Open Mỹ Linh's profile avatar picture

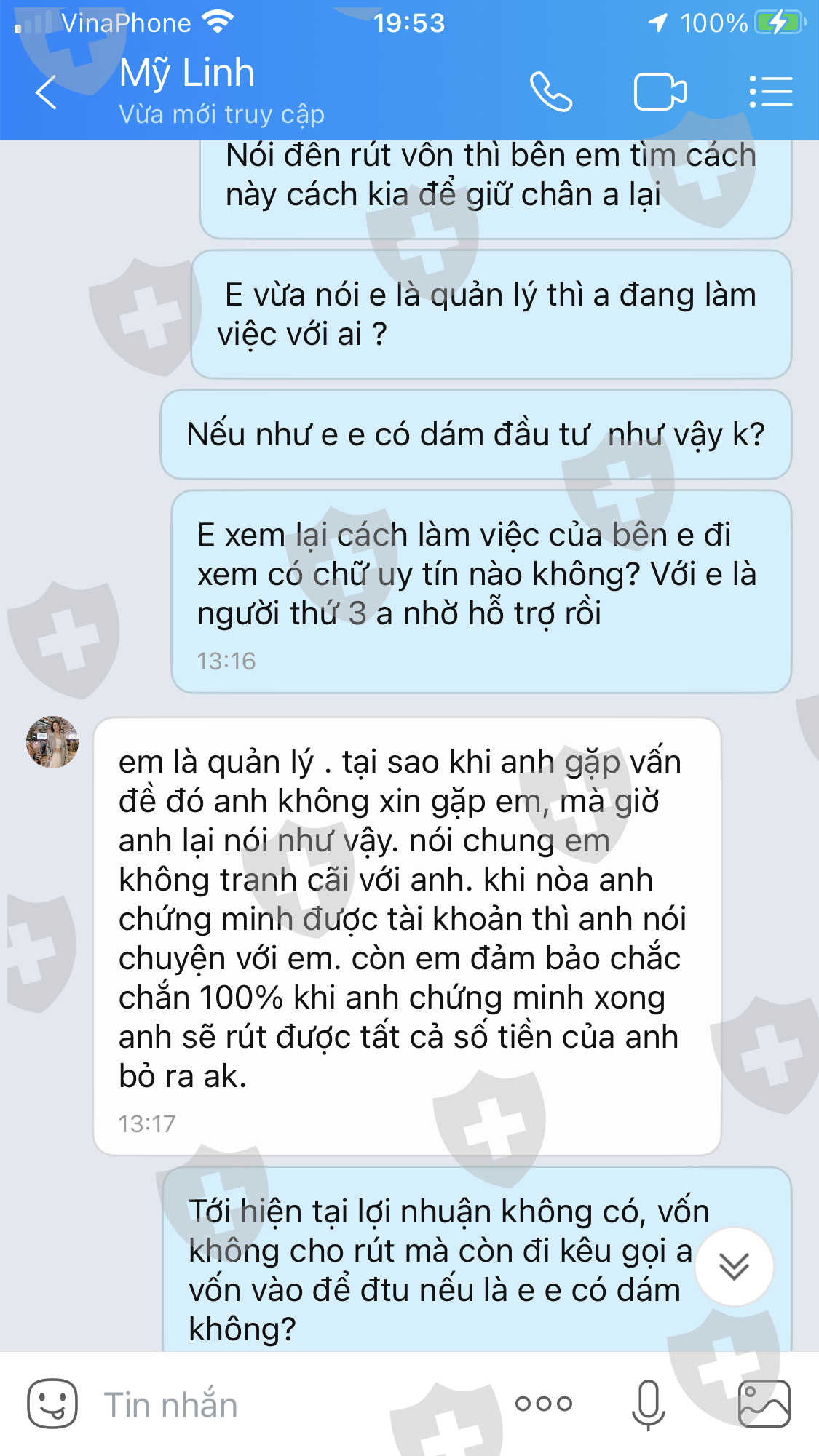(52, 742)
